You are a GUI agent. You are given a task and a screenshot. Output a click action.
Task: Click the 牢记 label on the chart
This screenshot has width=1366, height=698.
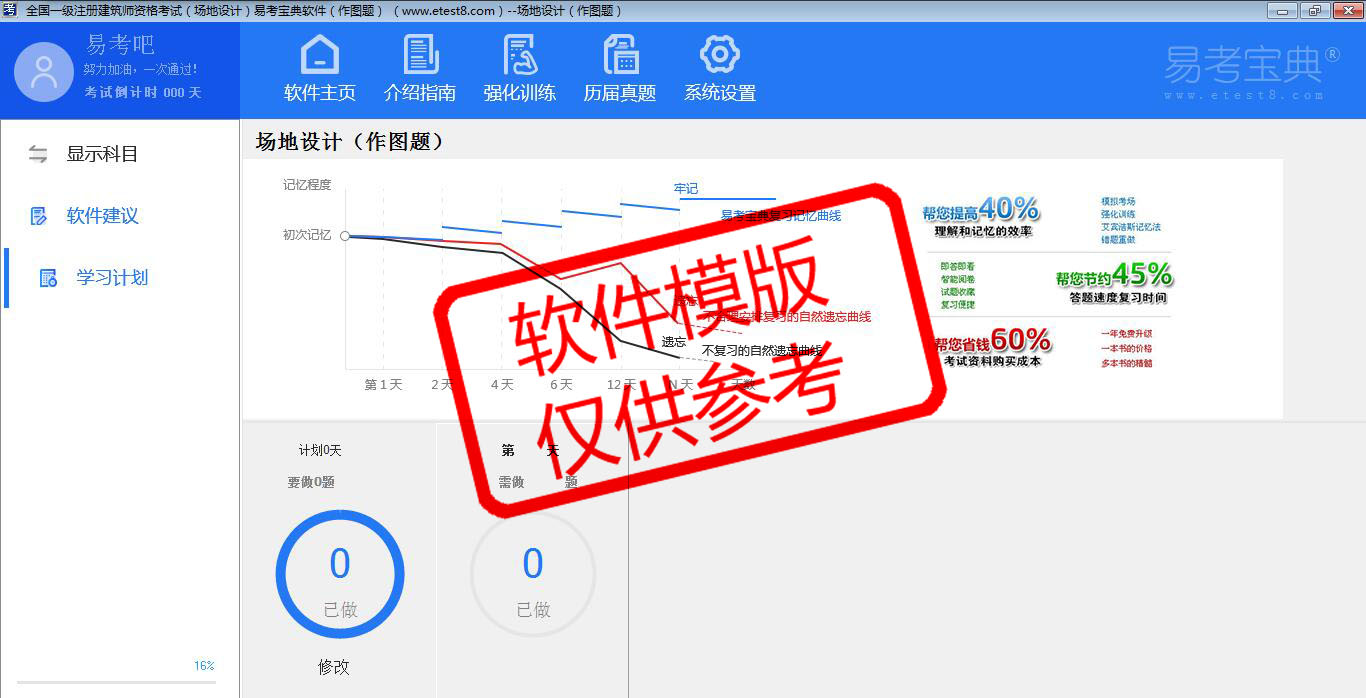tap(686, 188)
